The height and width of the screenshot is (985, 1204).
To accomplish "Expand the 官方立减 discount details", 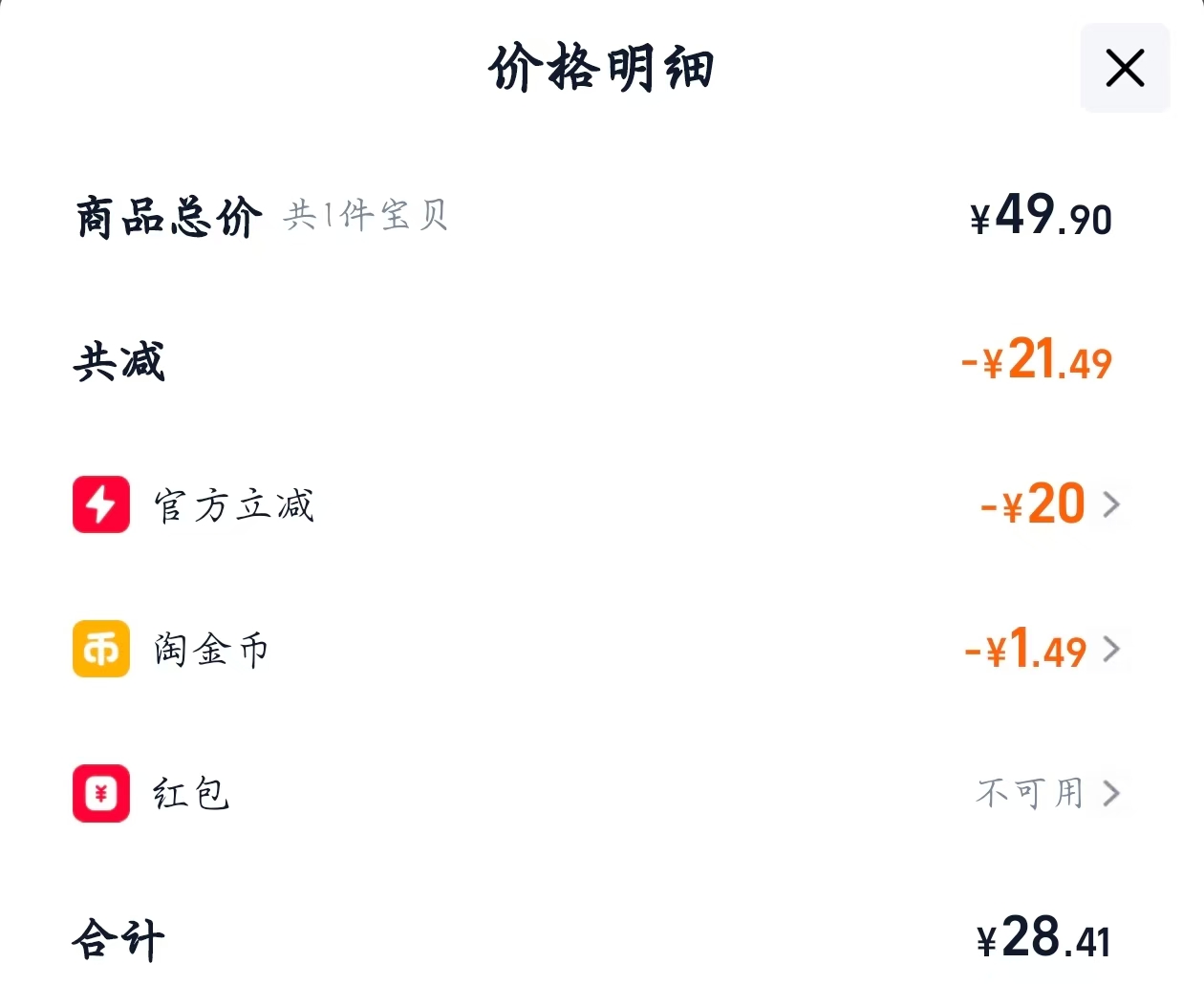I will (x=1112, y=504).
